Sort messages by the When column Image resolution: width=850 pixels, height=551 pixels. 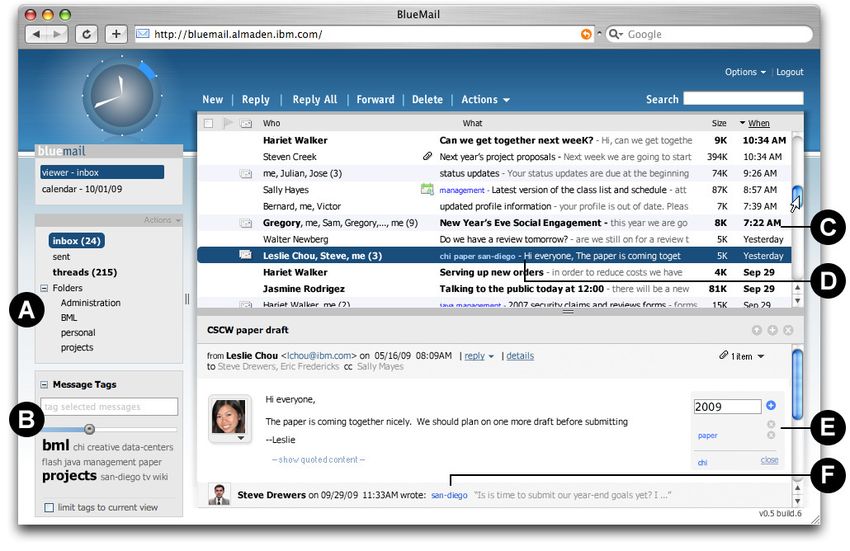point(758,124)
